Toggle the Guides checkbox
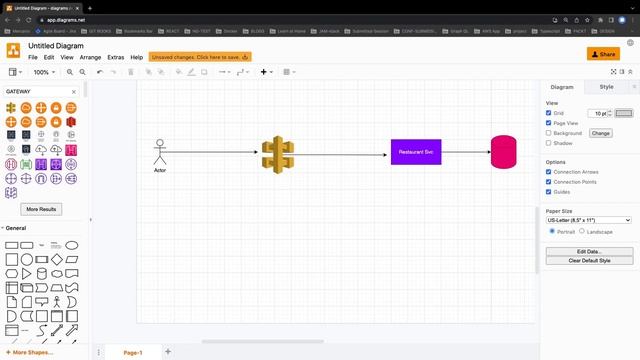The height and width of the screenshot is (360, 640). coord(549,192)
